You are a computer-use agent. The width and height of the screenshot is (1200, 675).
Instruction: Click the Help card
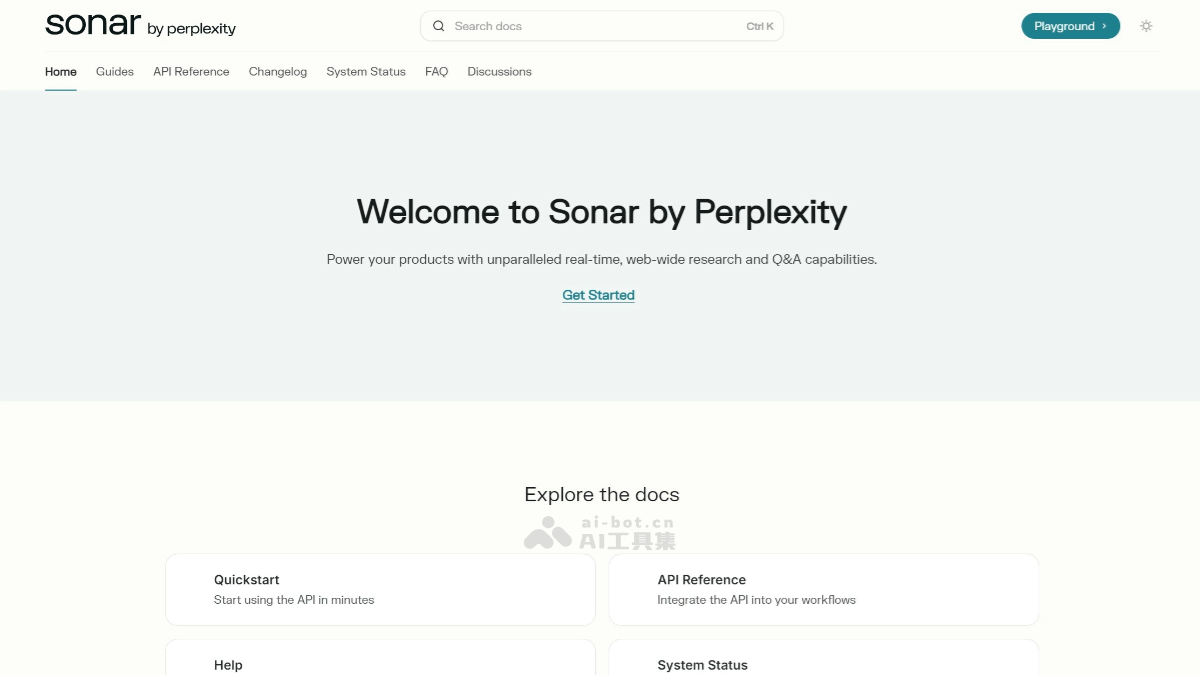380,660
